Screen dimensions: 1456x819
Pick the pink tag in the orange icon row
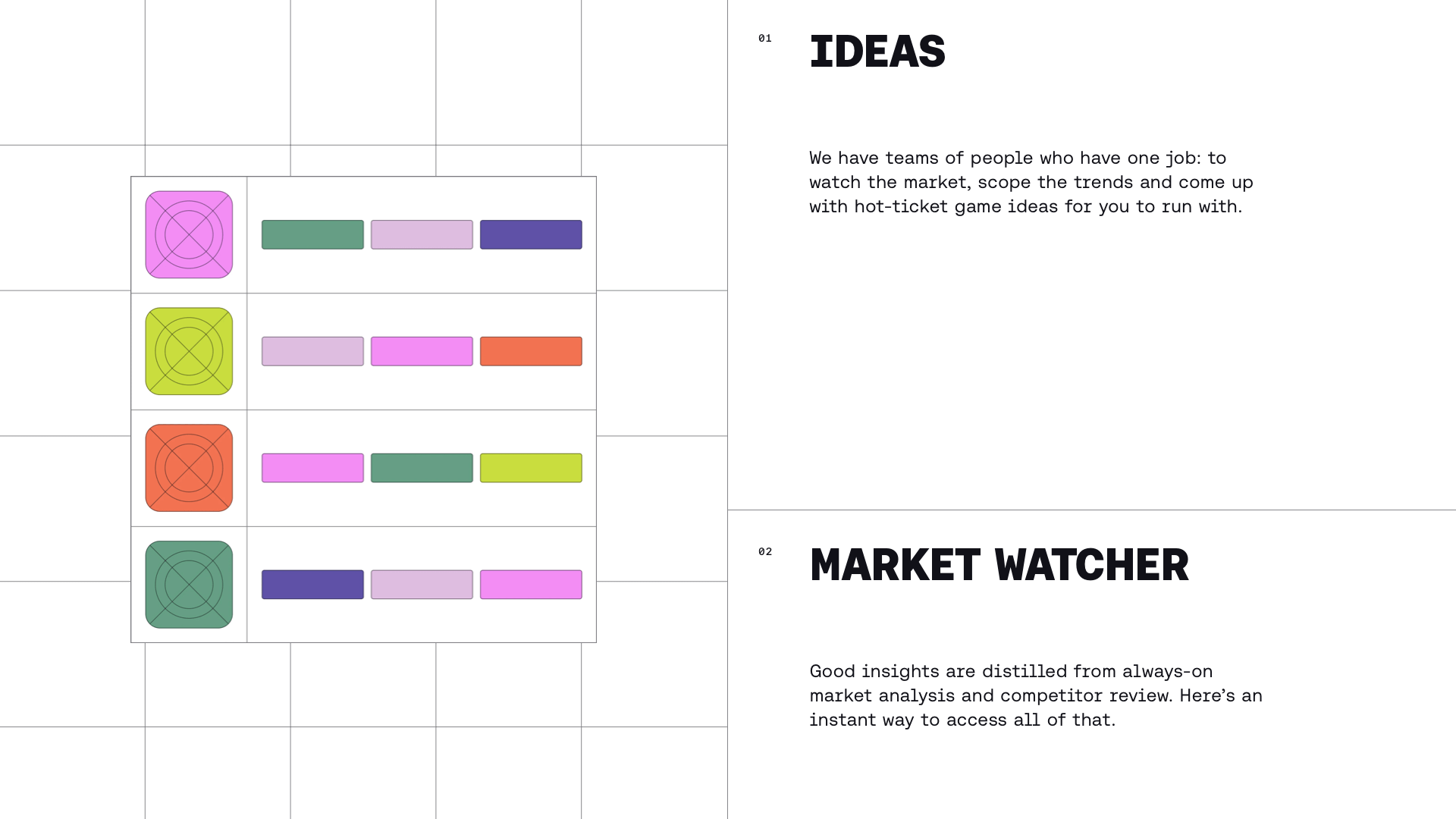click(312, 468)
